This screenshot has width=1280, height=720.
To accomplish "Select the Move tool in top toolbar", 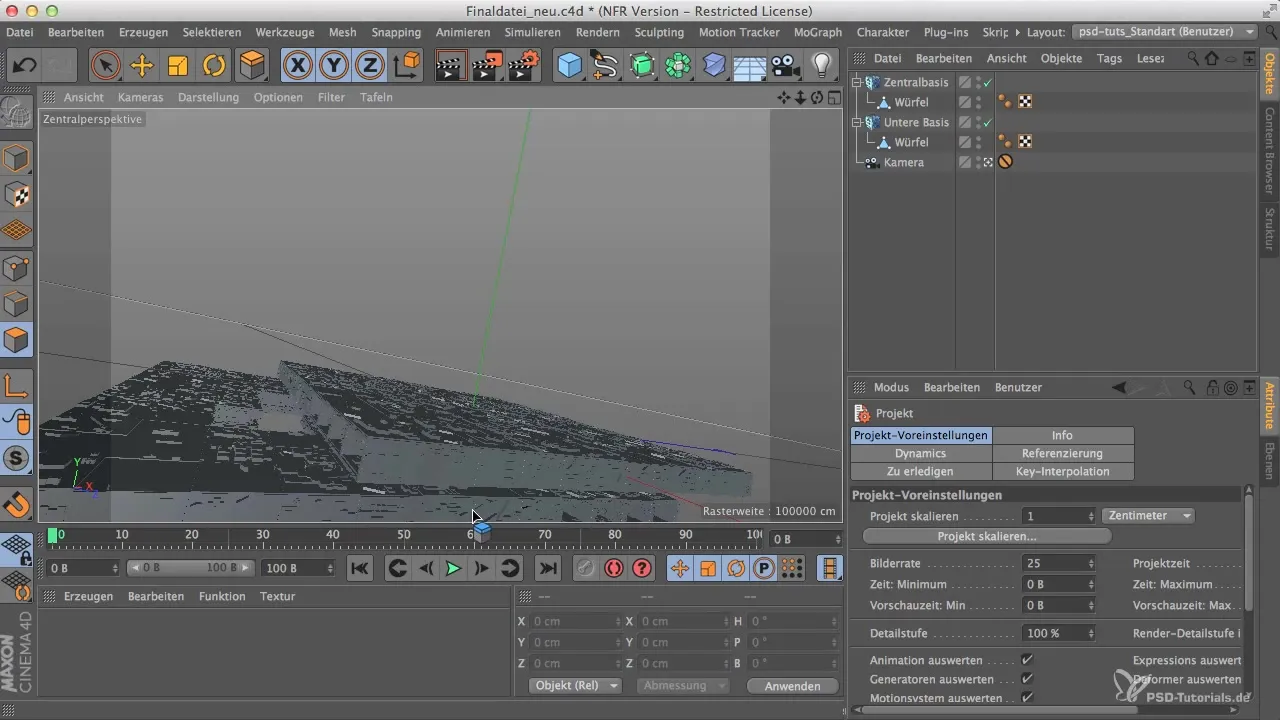I will pos(141,66).
